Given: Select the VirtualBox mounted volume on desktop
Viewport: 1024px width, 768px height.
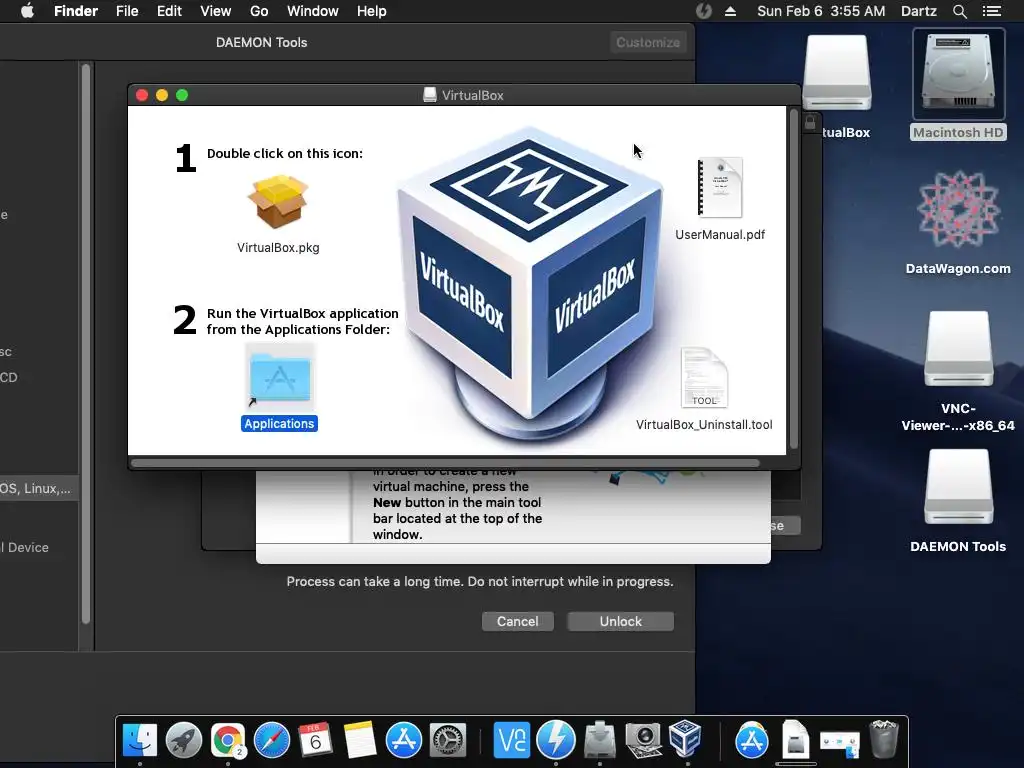Looking at the screenshot, I should pyautogui.click(x=837, y=73).
